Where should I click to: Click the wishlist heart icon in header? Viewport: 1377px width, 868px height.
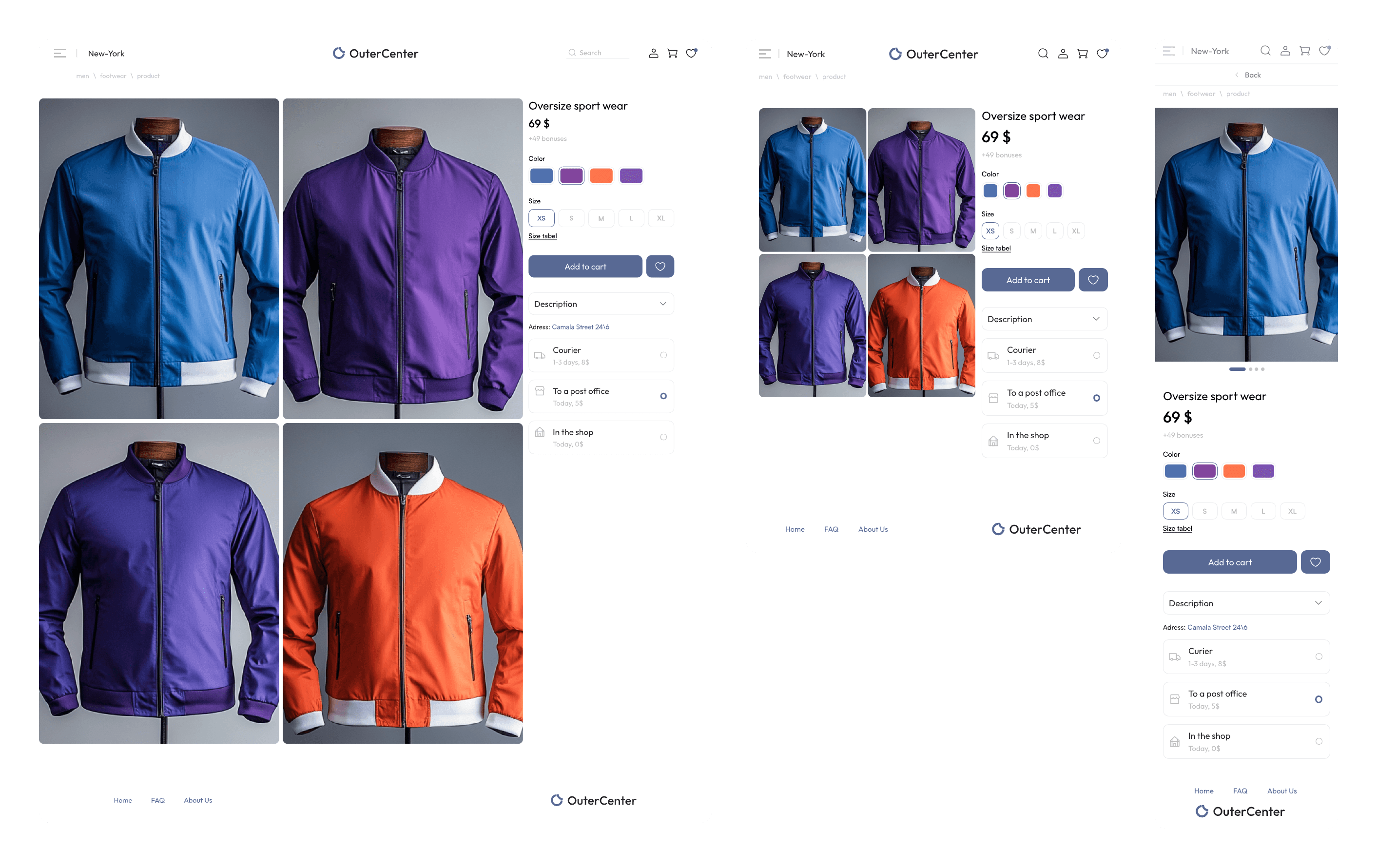pos(692,53)
